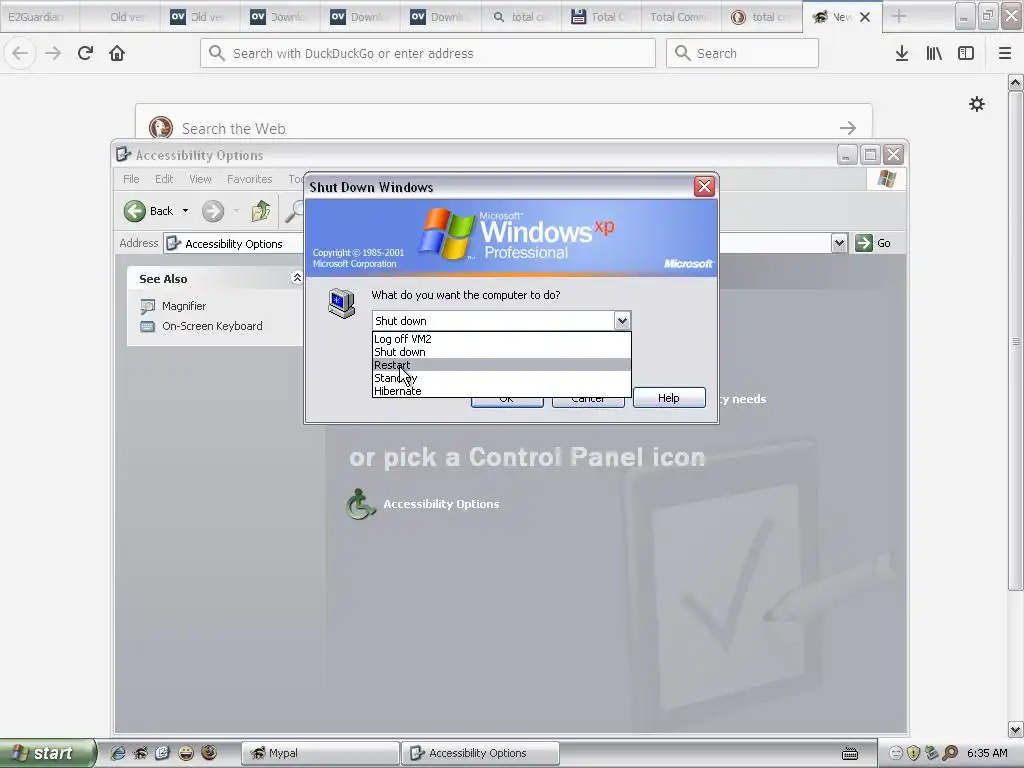Open the browser Downloads icon
The image size is (1024, 768).
point(902,53)
